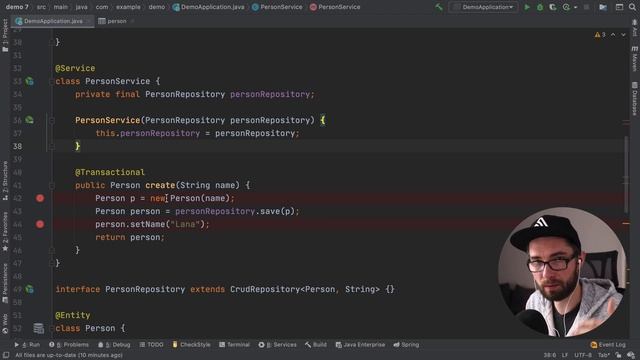This screenshot has height=360, width=640.
Task: Click the @Transactional annotation in code
Action: pos(110,172)
